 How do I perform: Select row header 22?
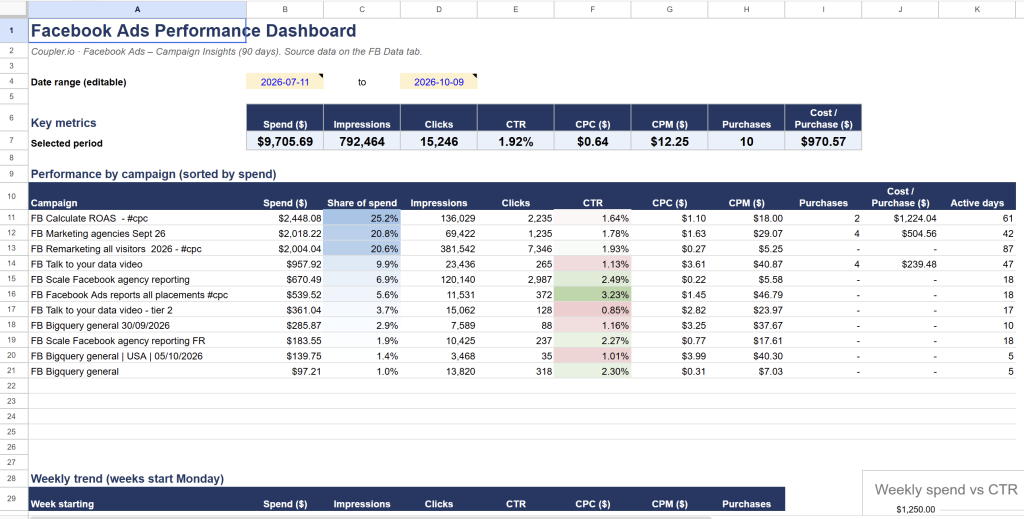tap(14, 386)
